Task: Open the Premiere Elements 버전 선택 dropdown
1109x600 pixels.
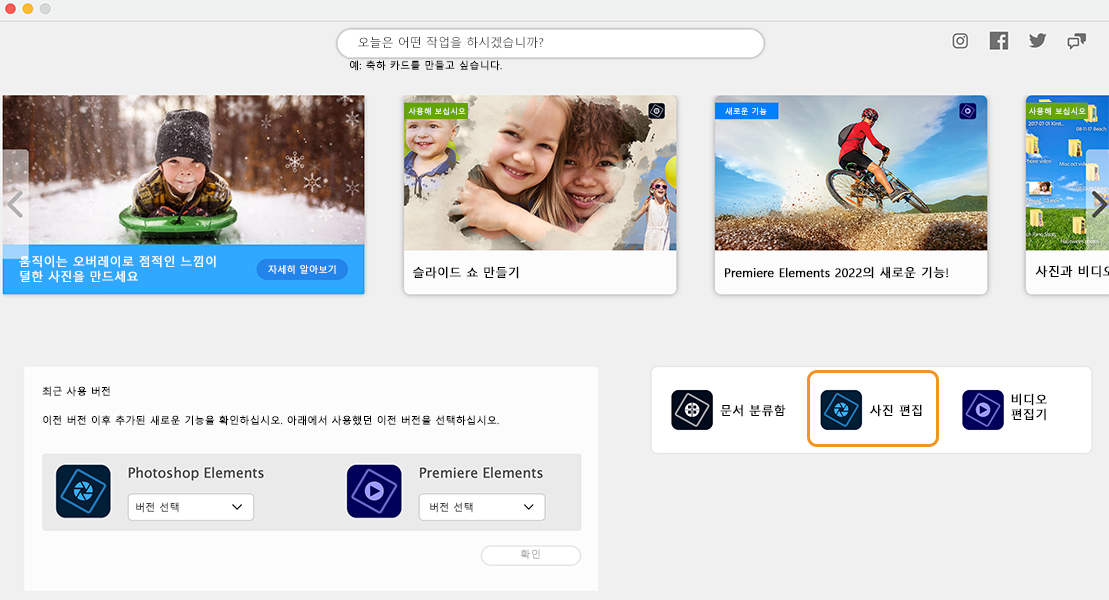Action: coord(481,507)
